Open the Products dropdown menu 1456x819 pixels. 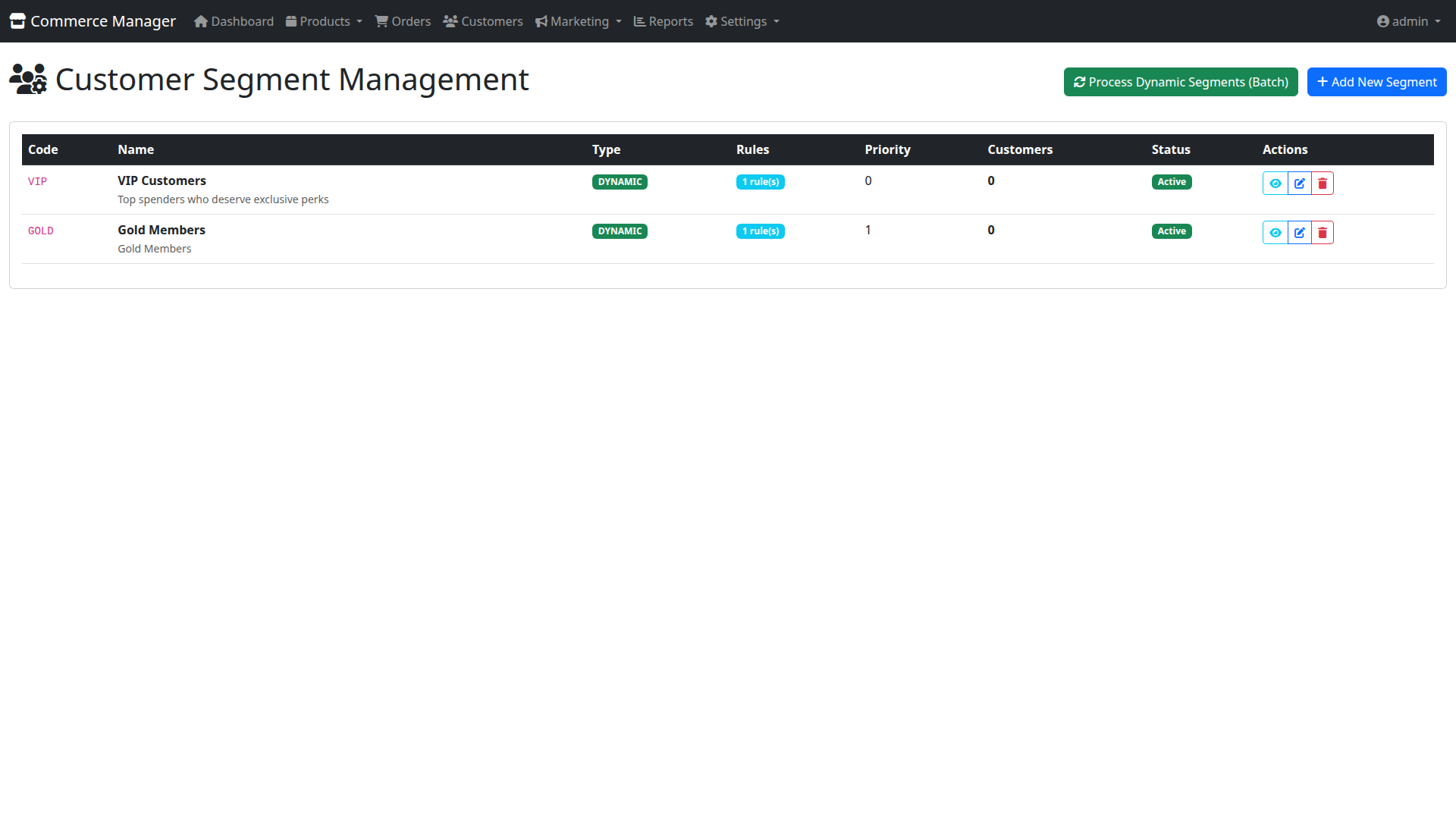click(x=324, y=20)
